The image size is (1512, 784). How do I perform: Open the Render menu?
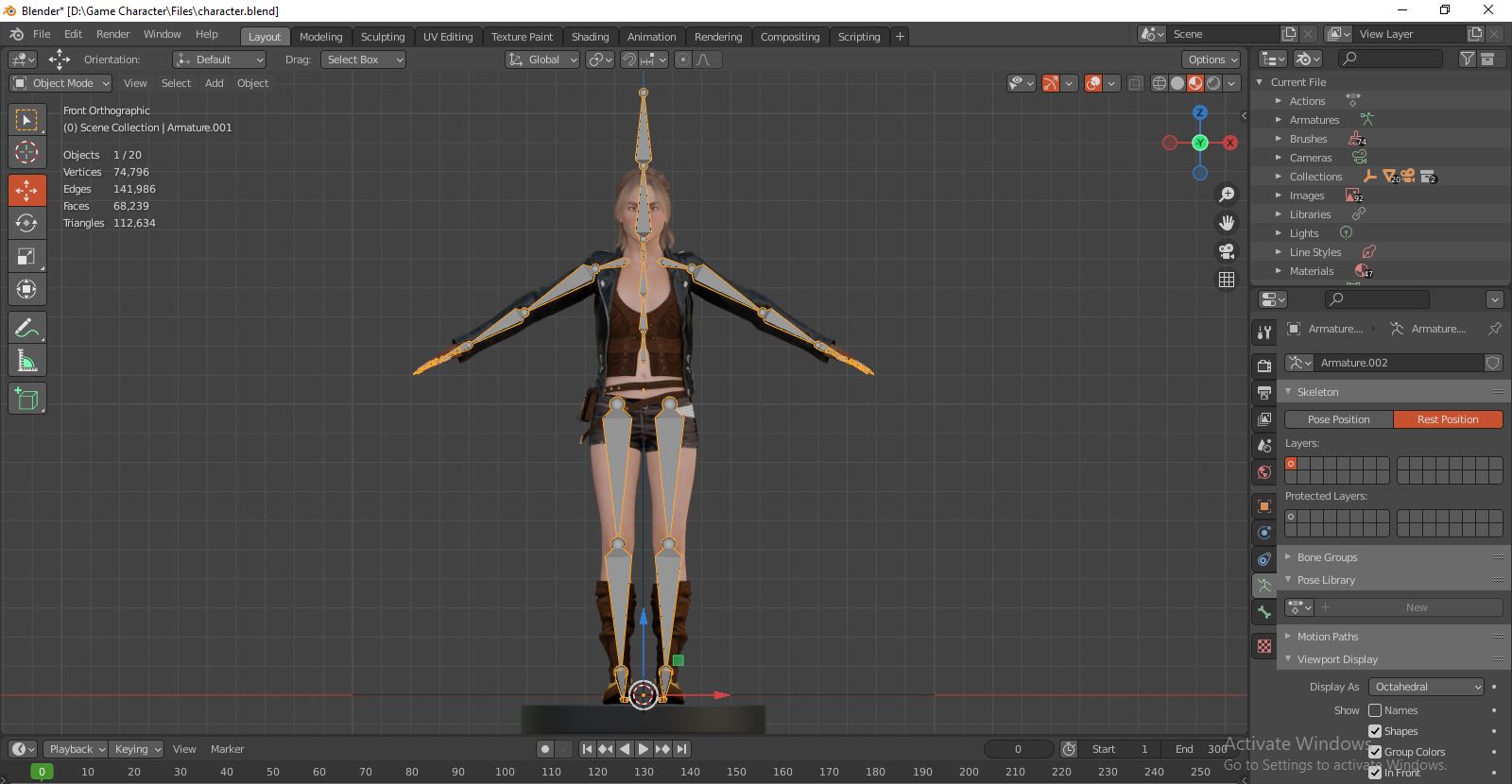tap(112, 34)
